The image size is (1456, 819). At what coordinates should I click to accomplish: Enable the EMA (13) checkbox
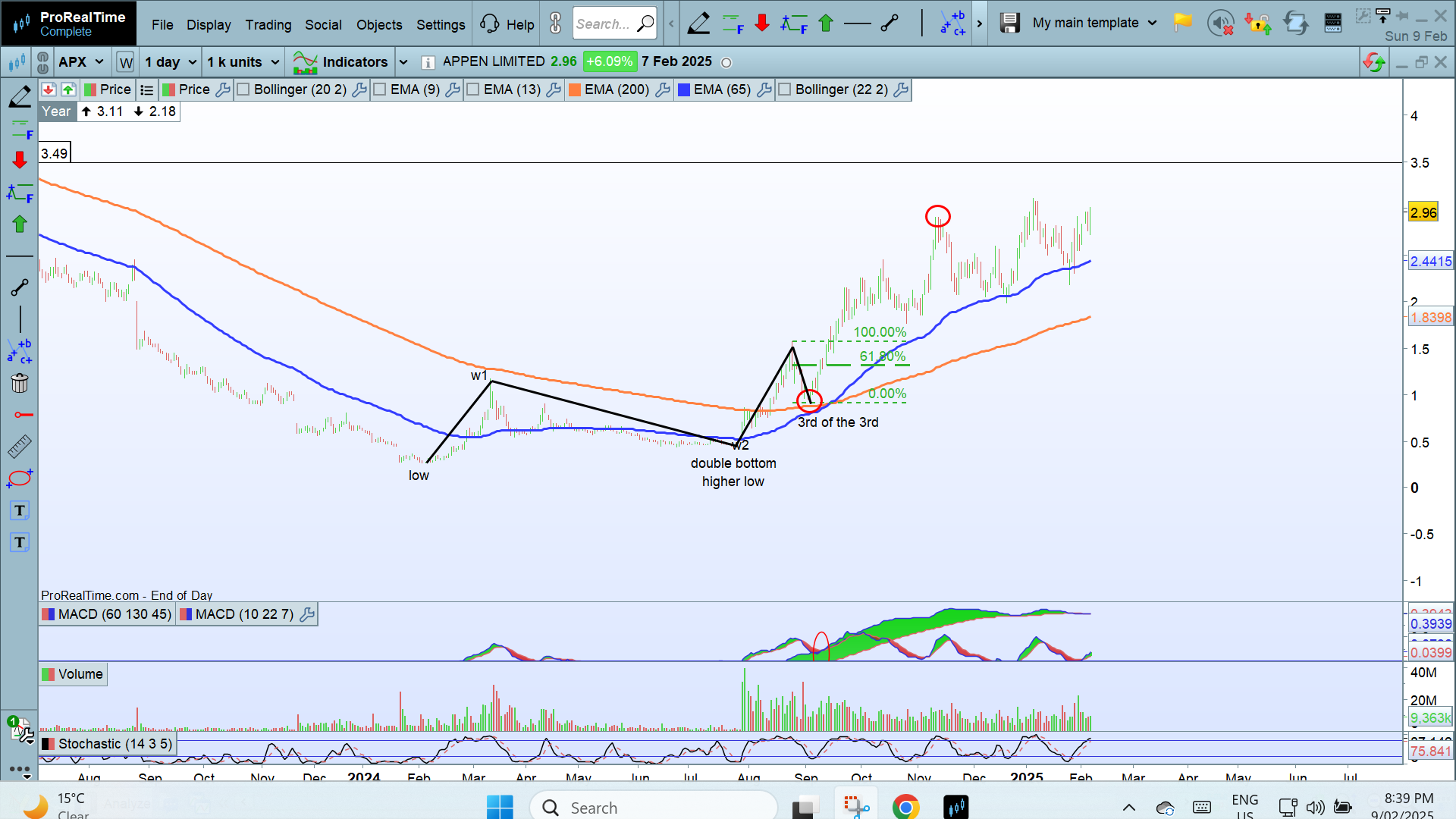473,89
